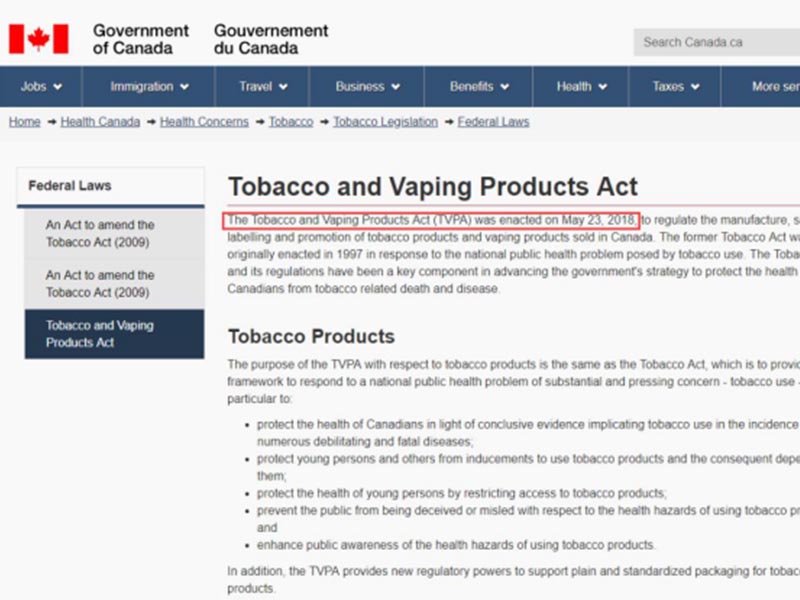The width and height of the screenshot is (800, 600).
Task: Open the Business dropdown menu
Action: point(365,87)
